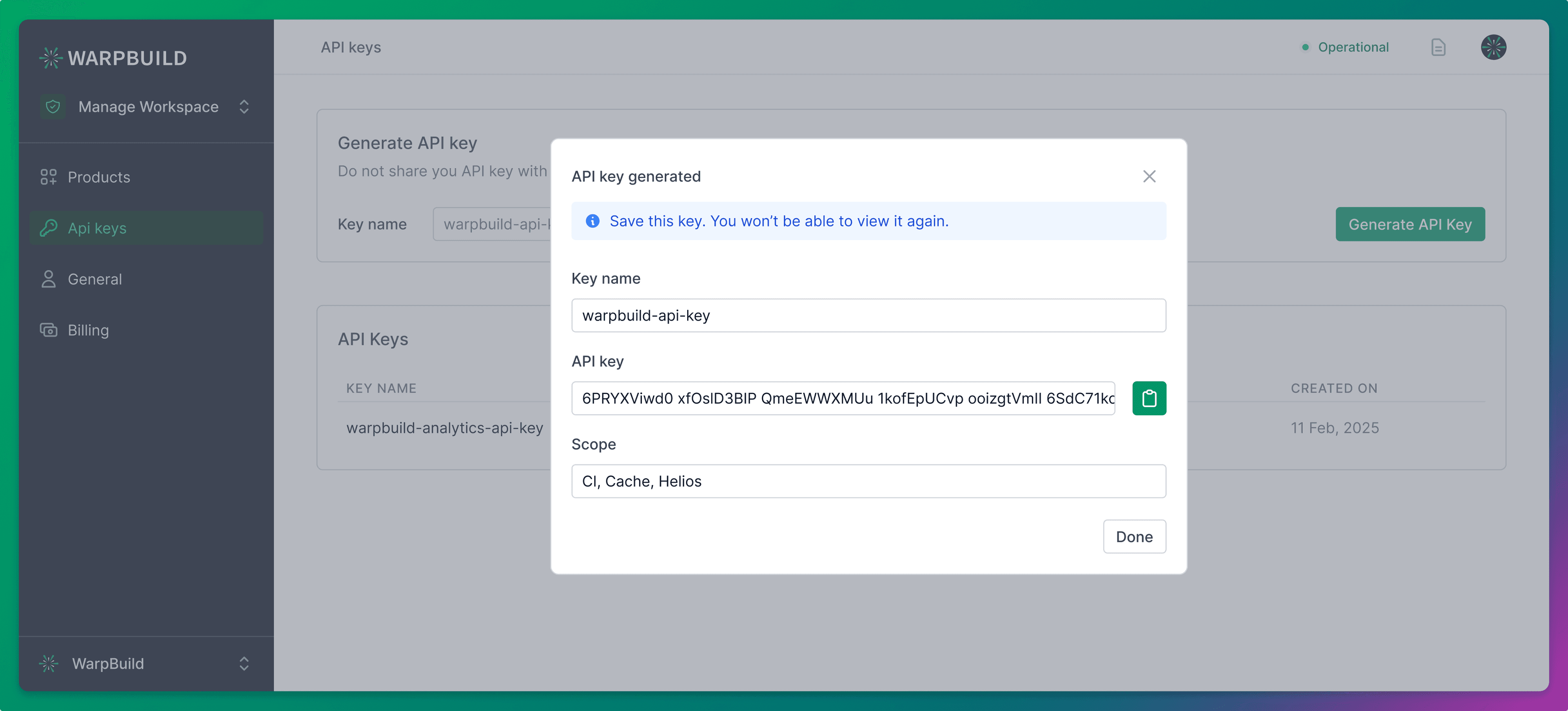1568x711 pixels.
Task: Select the General person icon
Action: (49, 279)
